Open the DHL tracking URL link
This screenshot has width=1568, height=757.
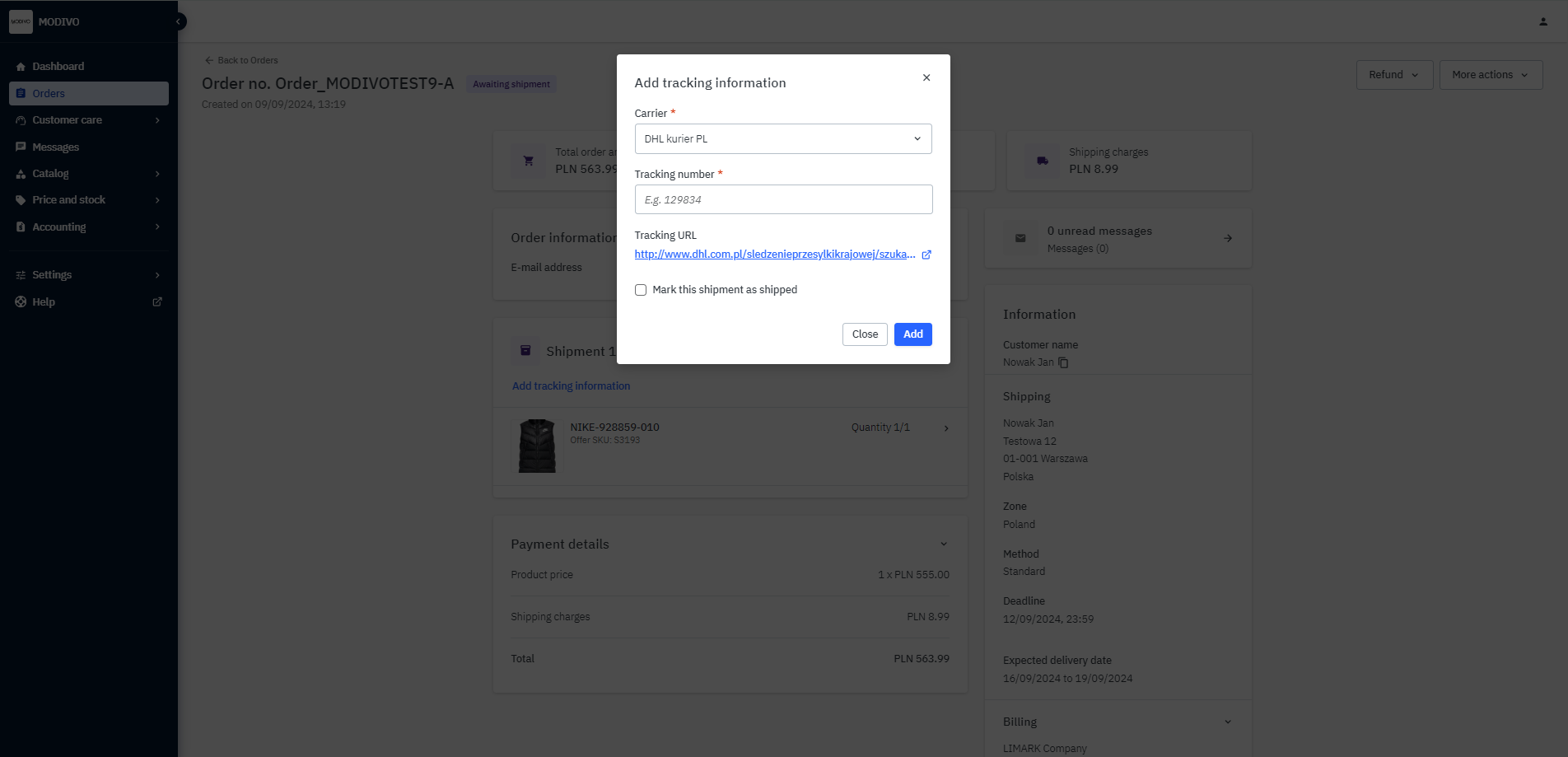pyautogui.click(x=774, y=255)
